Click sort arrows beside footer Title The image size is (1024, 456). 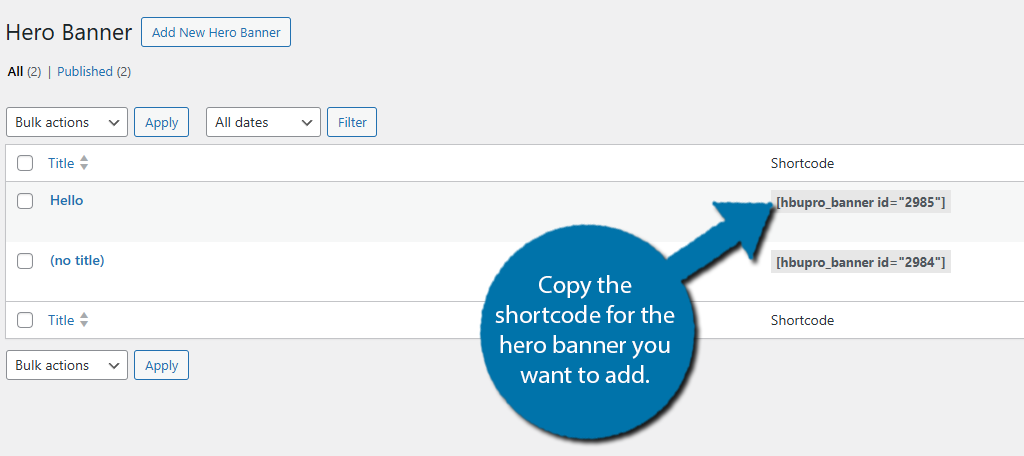(84, 320)
